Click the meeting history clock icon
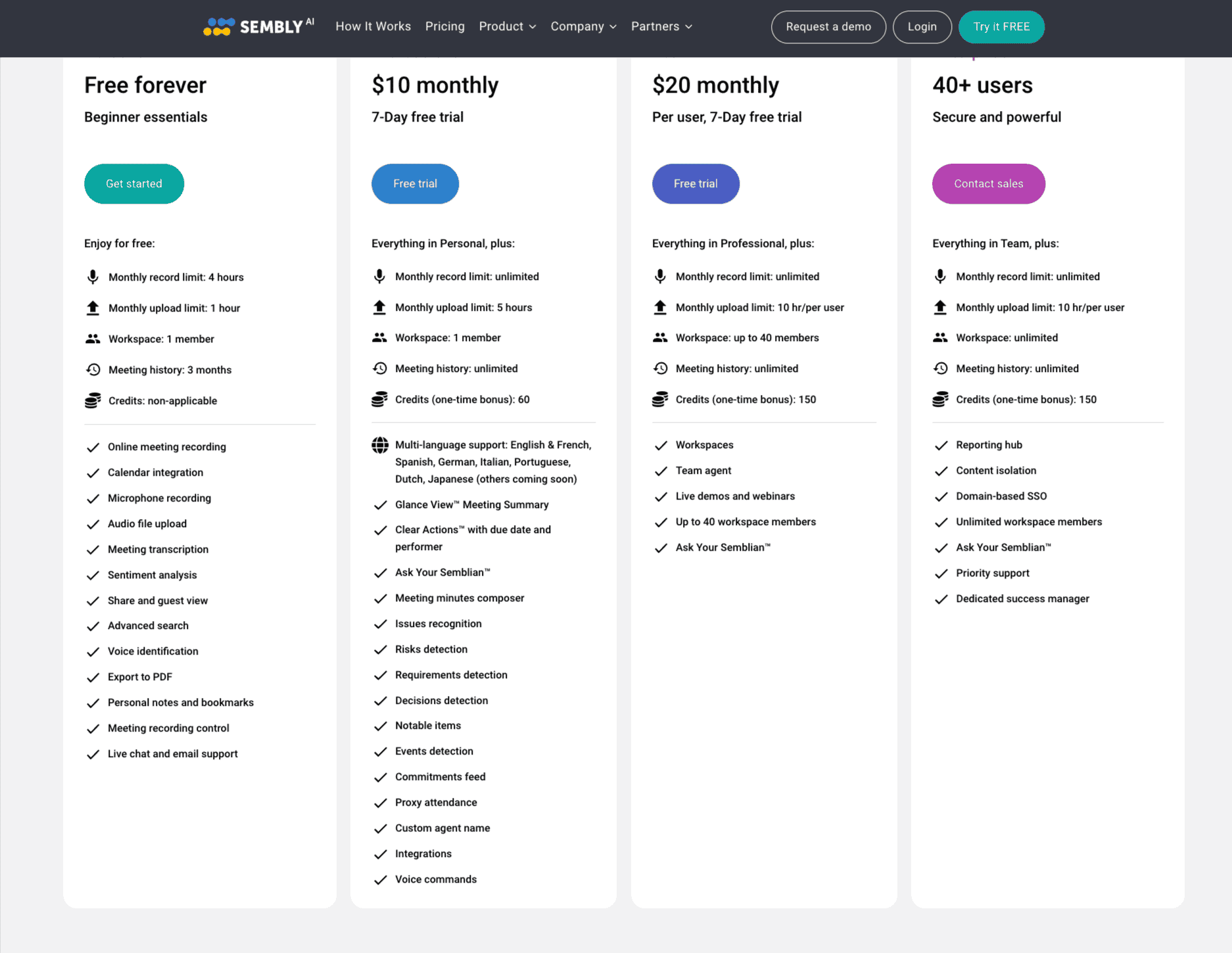The image size is (1232, 953). click(93, 369)
